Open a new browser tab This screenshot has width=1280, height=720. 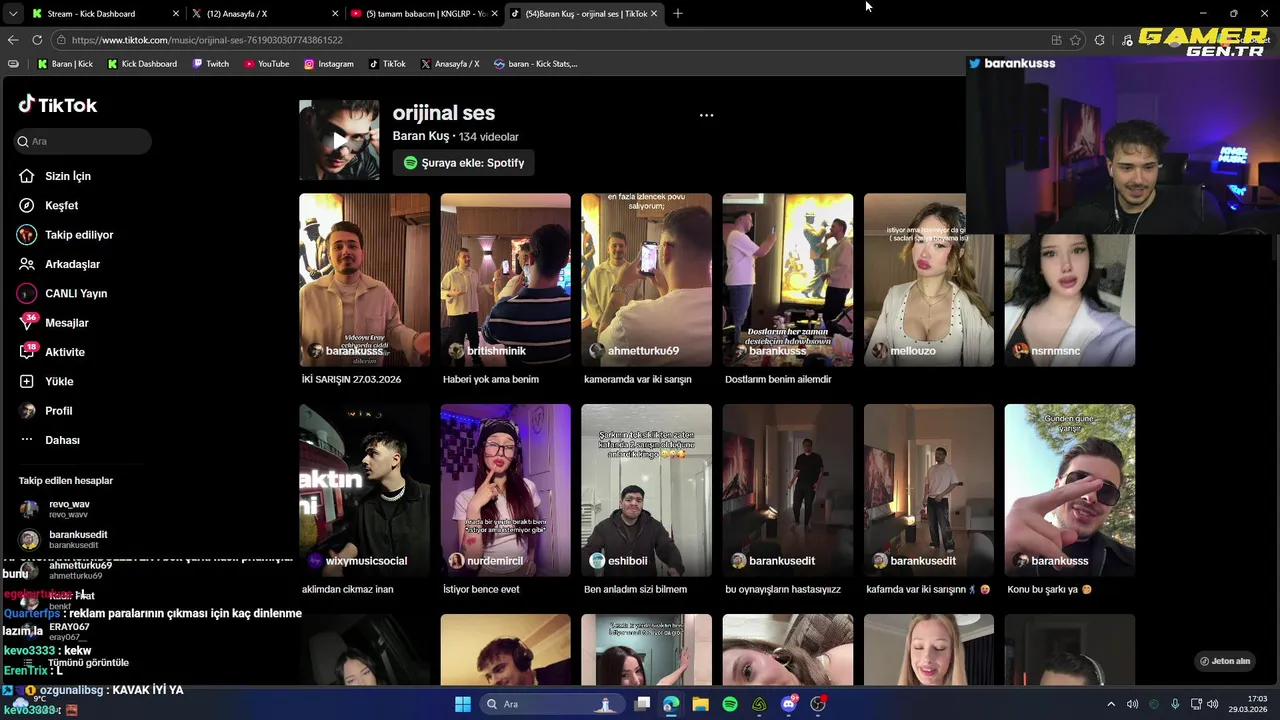tap(677, 14)
